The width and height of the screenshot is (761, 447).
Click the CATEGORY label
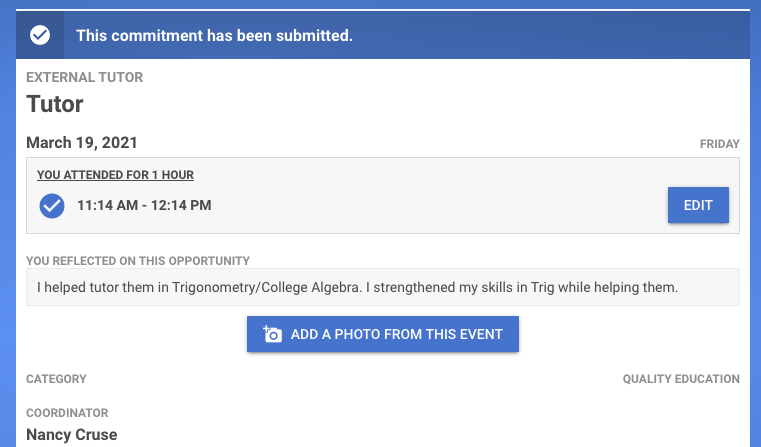[x=56, y=379]
